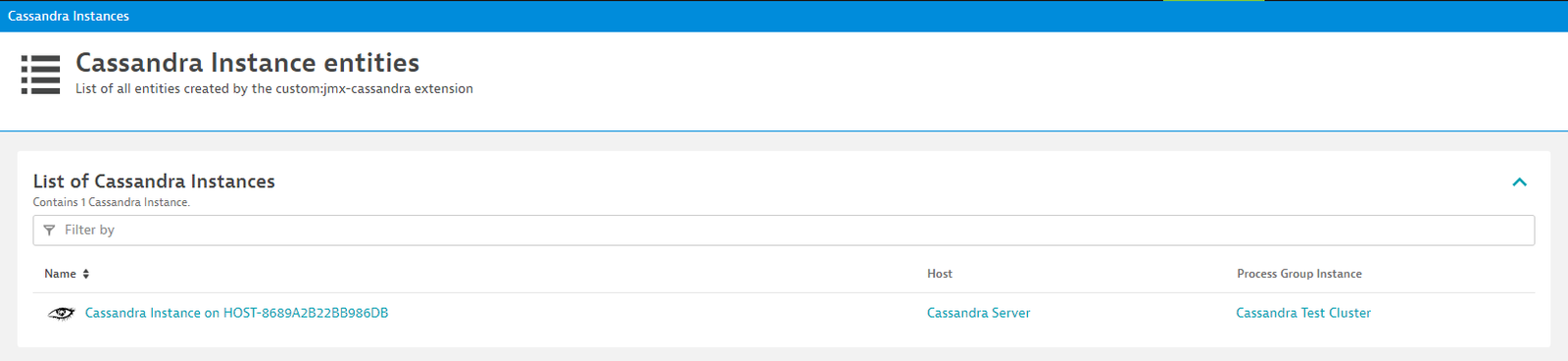Click the list icon beside page title
1568x361 pixels.
(x=40, y=75)
